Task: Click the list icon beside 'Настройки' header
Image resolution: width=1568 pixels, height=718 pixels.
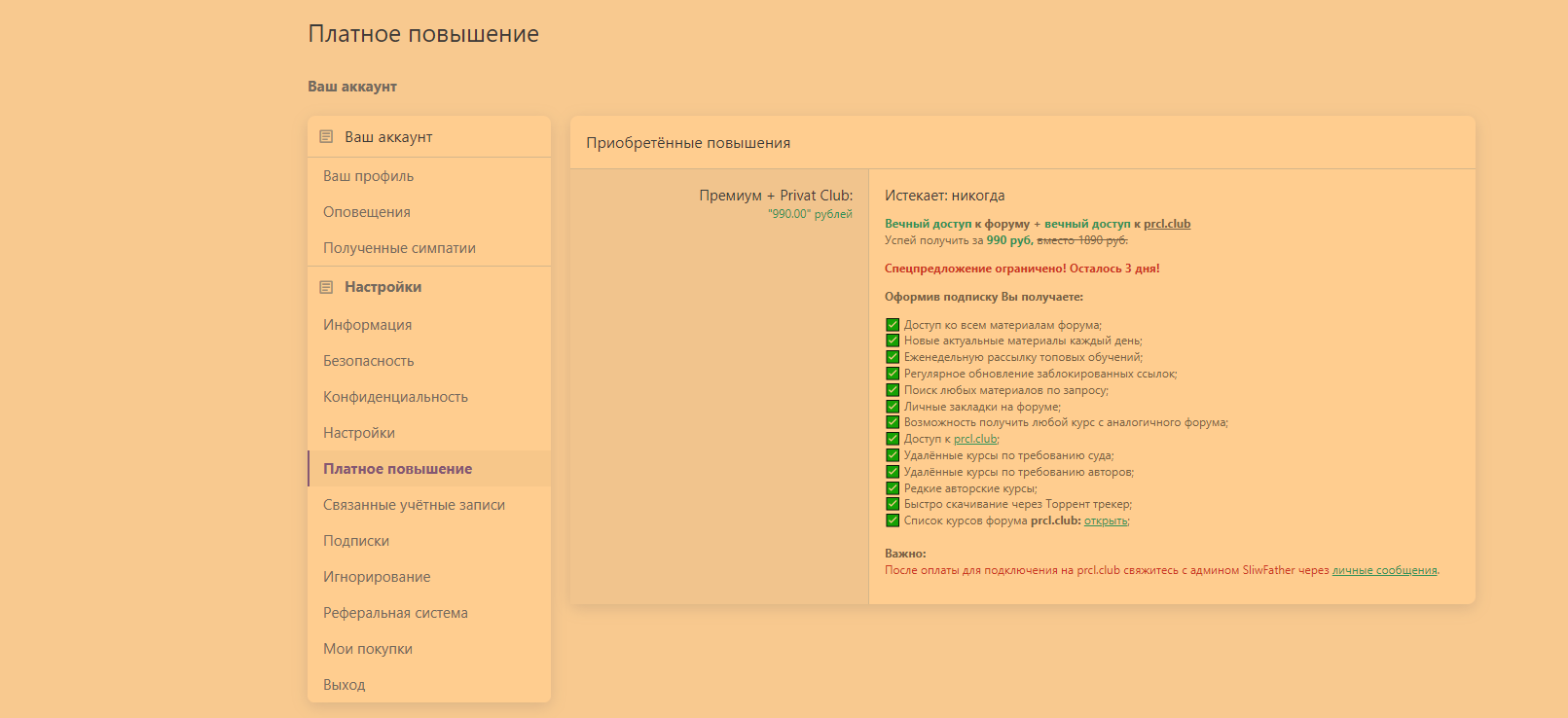Action: (326, 287)
